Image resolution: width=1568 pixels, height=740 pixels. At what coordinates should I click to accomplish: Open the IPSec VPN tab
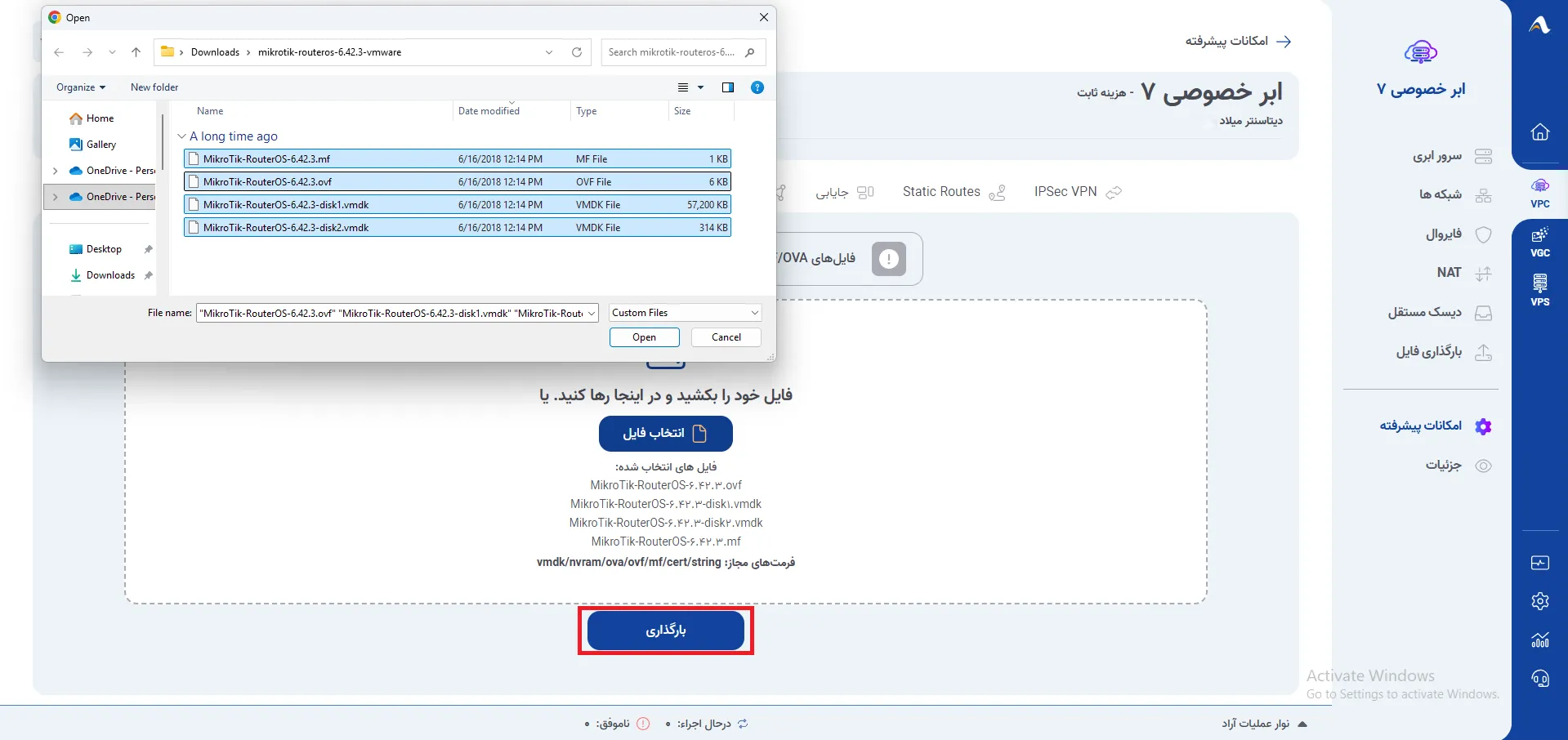[x=1078, y=192]
